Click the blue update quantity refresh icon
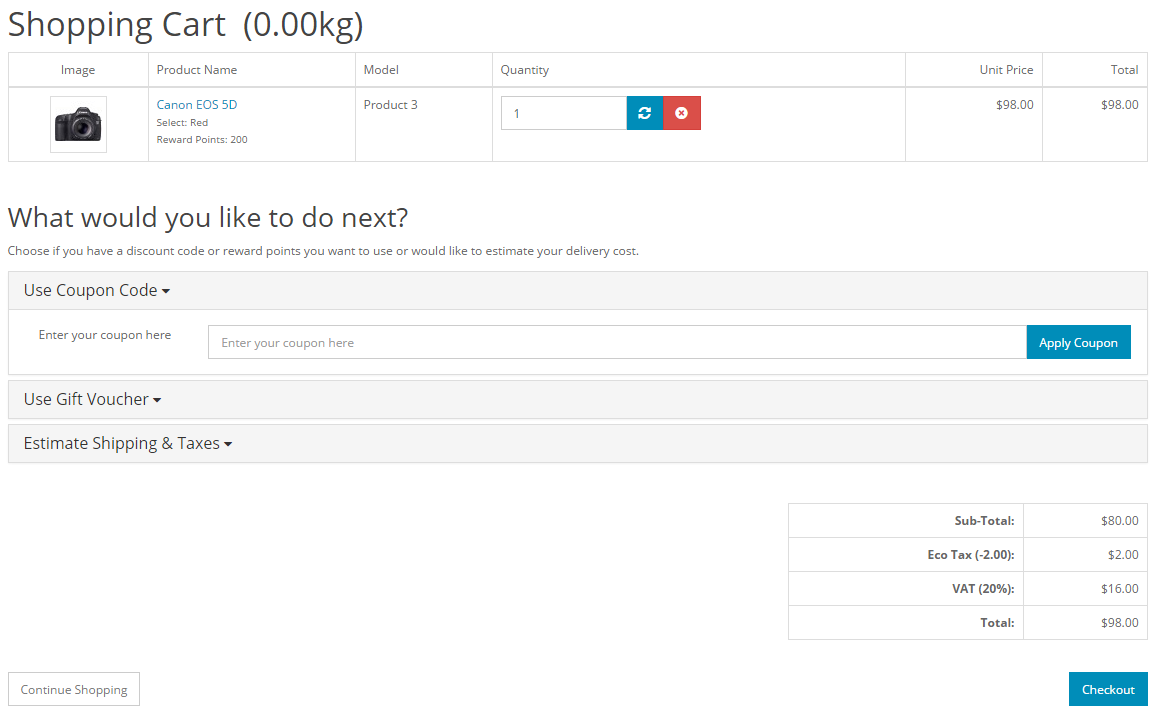The height and width of the screenshot is (716, 1158). pos(645,113)
